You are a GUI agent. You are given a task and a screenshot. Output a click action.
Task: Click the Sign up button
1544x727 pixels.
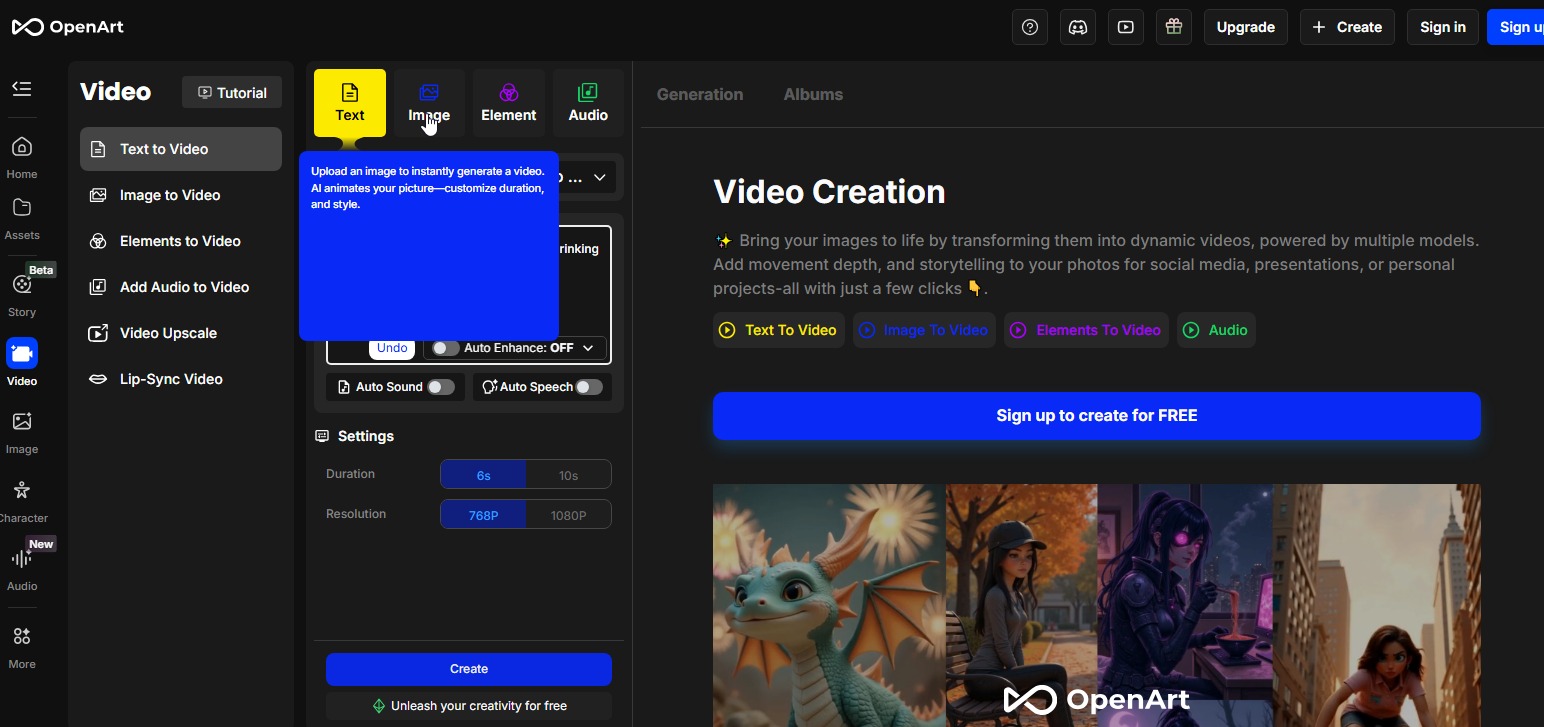pos(1516,27)
